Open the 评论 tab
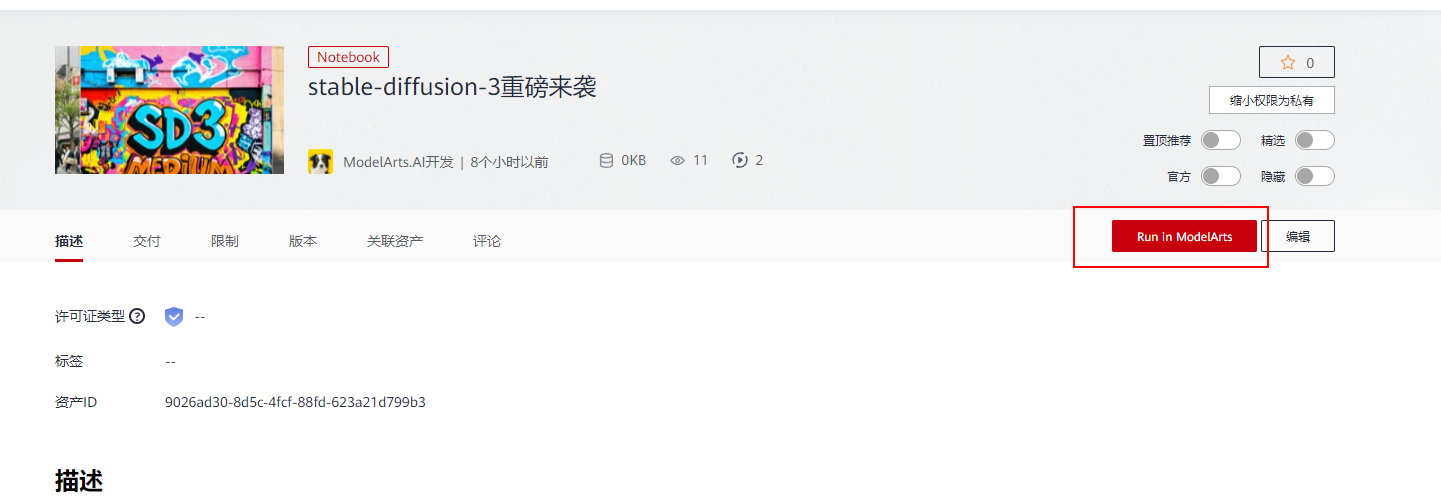The width and height of the screenshot is (1441, 496). click(x=487, y=241)
